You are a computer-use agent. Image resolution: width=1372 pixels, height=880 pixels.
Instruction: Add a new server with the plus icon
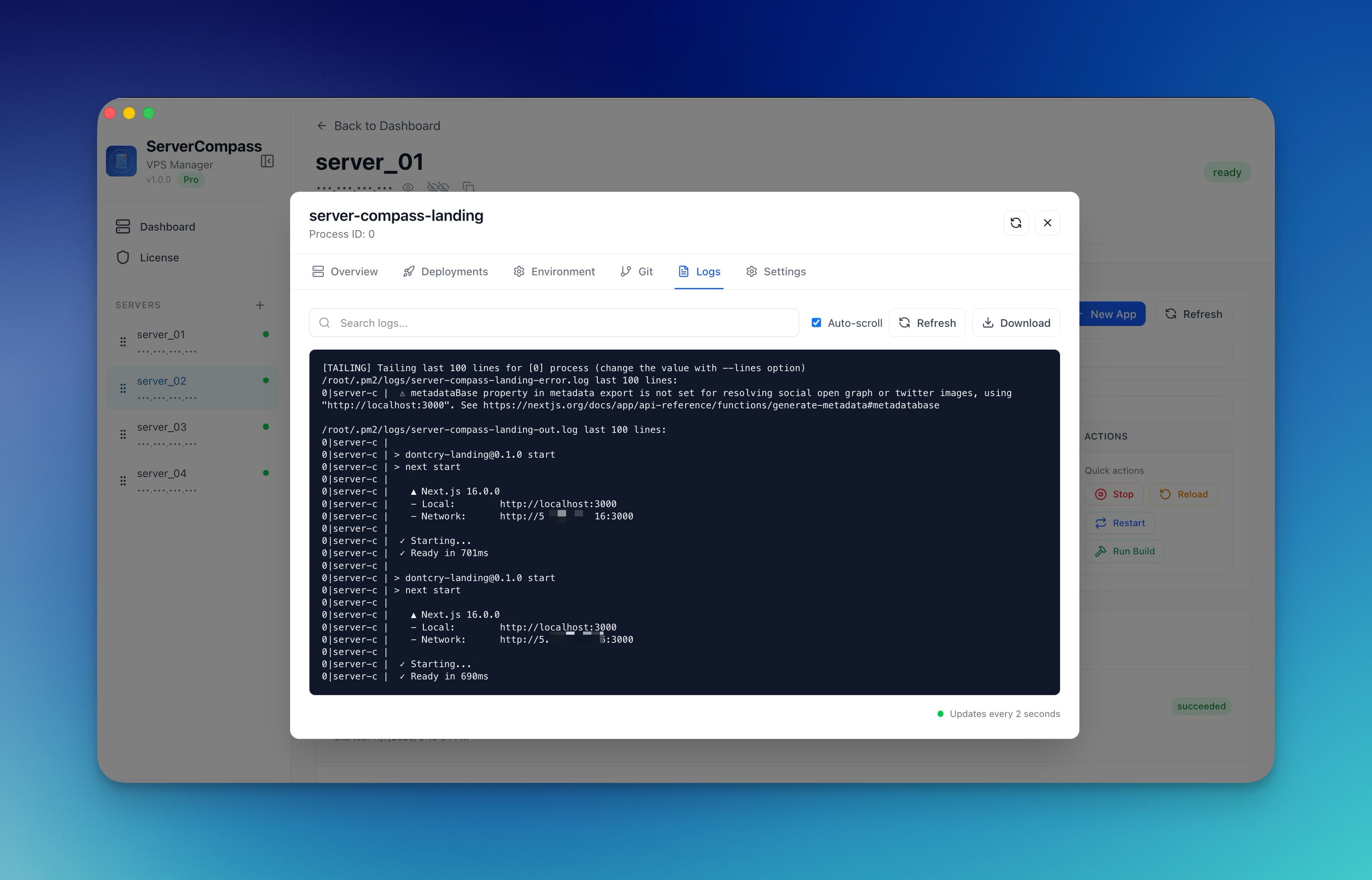(260, 304)
